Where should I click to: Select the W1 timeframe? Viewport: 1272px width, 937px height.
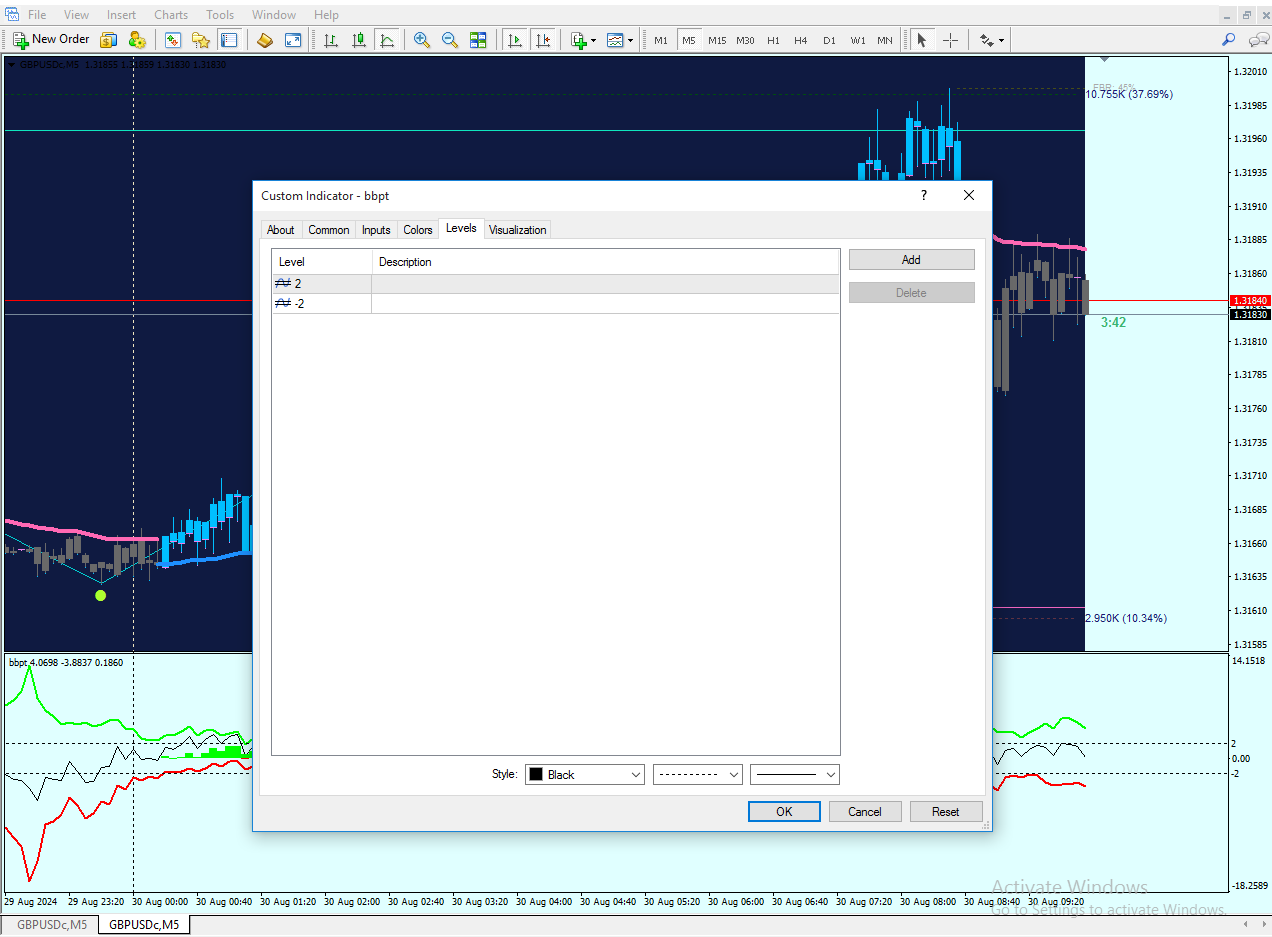[x=858, y=41]
